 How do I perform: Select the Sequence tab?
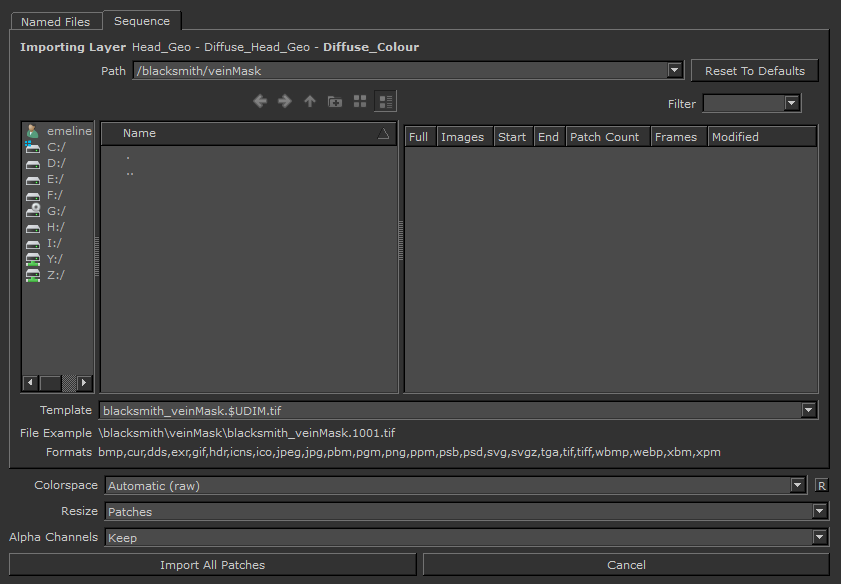click(x=142, y=21)
